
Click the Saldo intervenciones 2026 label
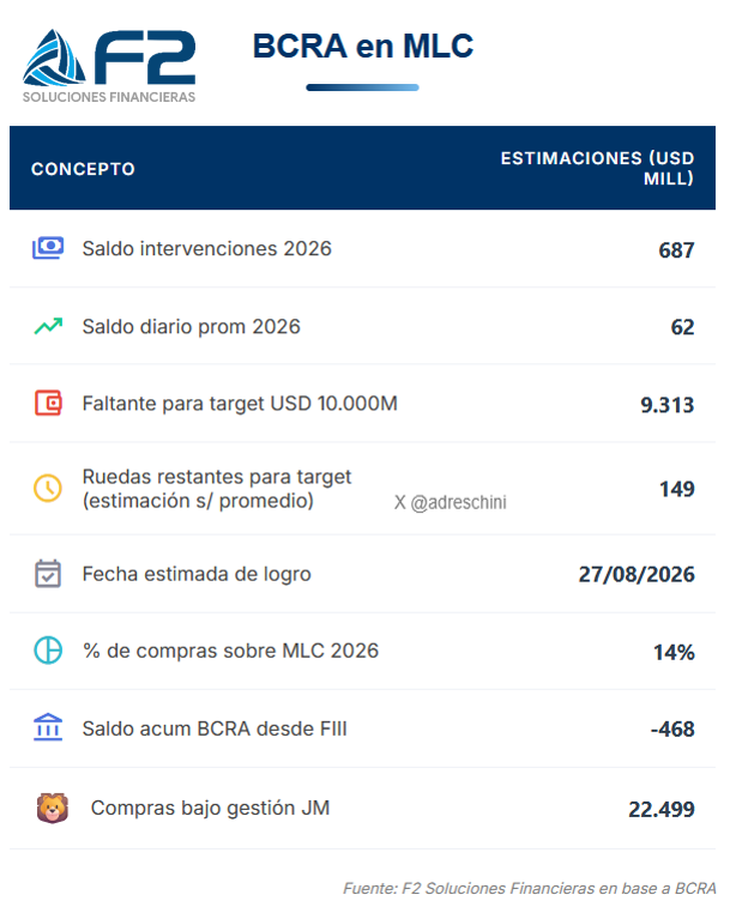pyautogui.click(x=206, y=248)
